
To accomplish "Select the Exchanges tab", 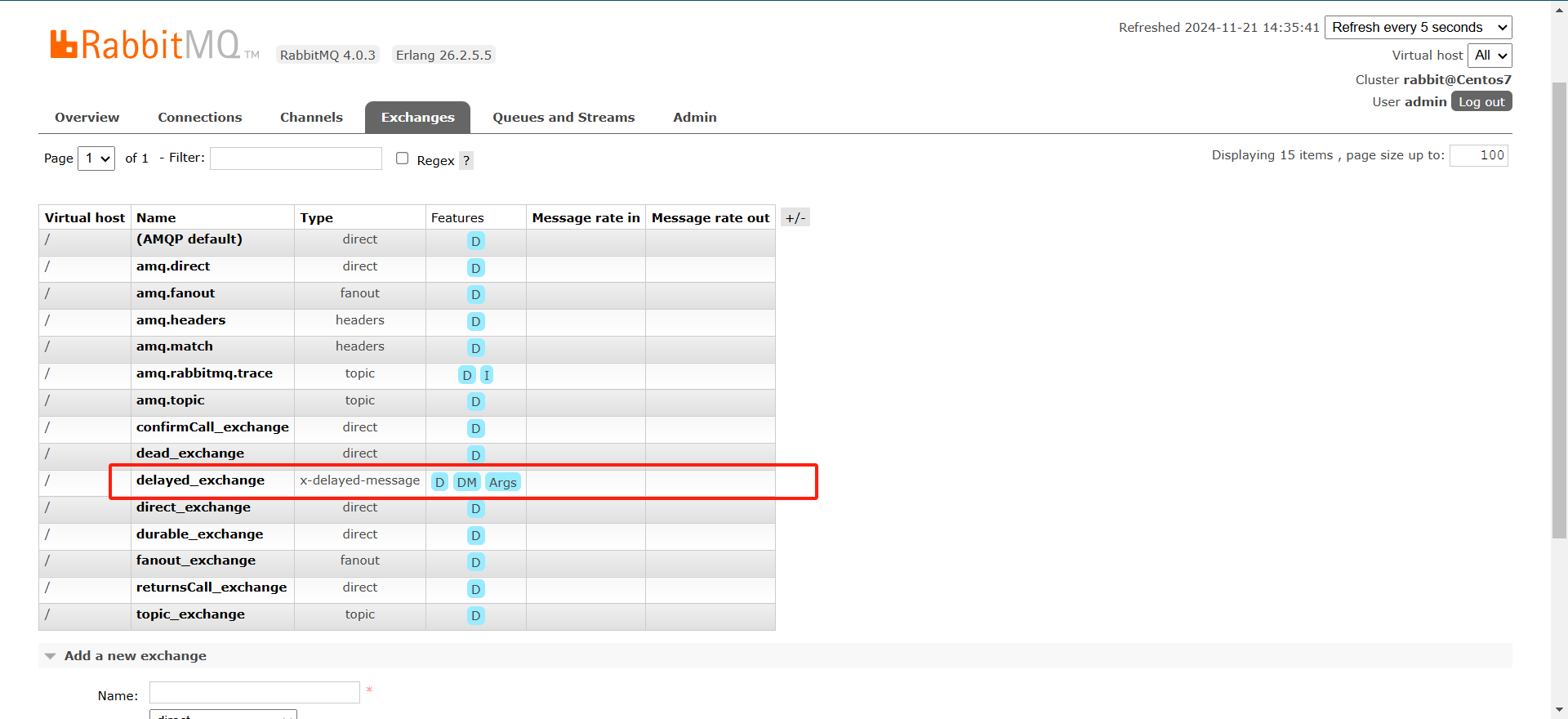I will click(x=417, y=117).
